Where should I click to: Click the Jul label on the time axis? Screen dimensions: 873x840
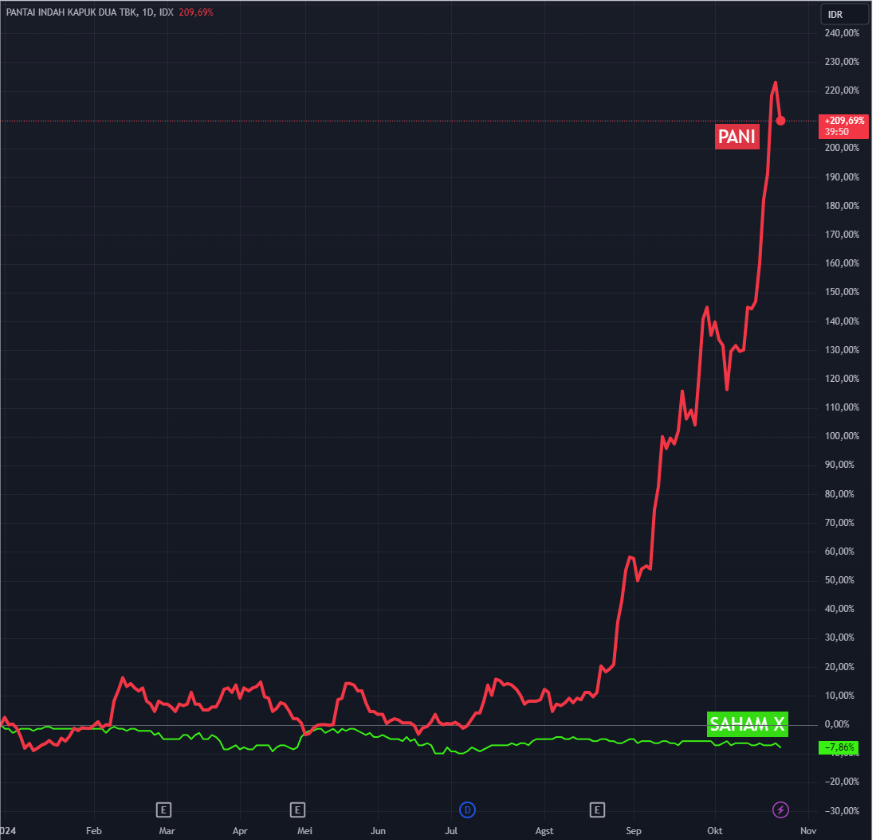tap(451, 831)
